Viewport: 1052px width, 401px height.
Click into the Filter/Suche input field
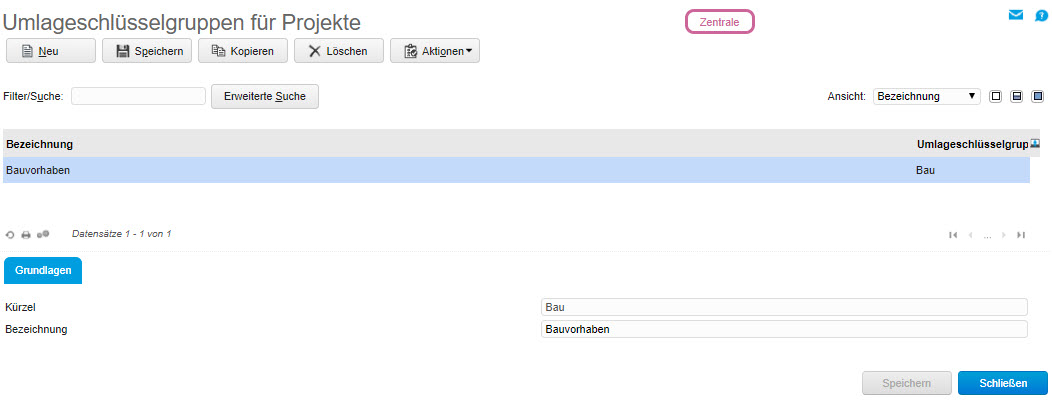138,96
